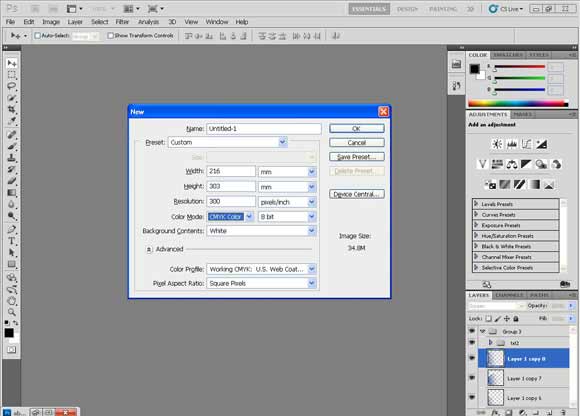Hide the Layer 1 copy 7 layer
The width and height of the screenshot is (580, 416).
coord(472,378)
